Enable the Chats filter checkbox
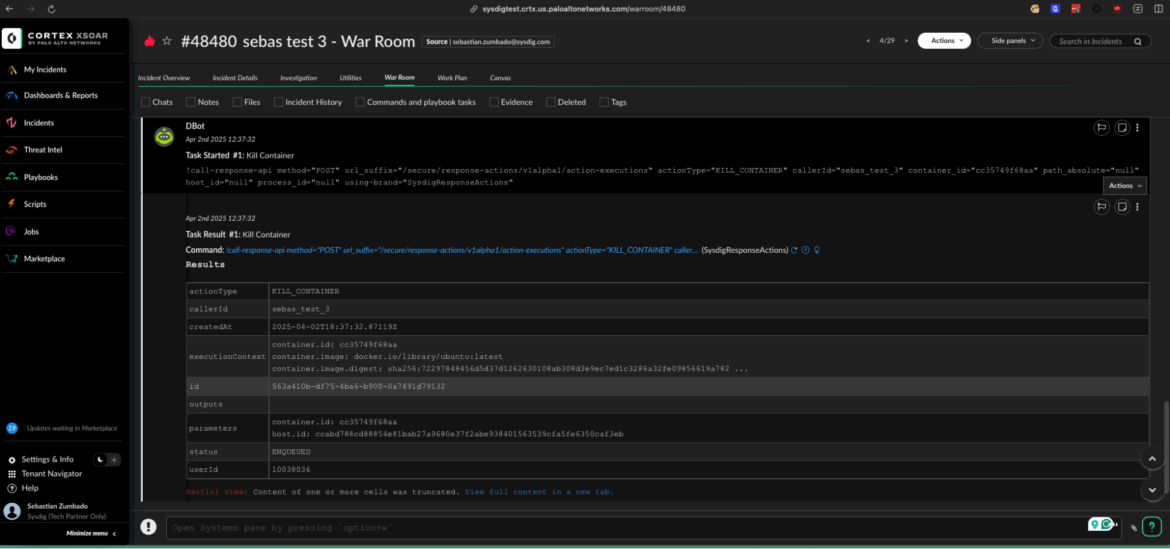Viewport: 1170px width, 549px height. [x=146, y=102]
